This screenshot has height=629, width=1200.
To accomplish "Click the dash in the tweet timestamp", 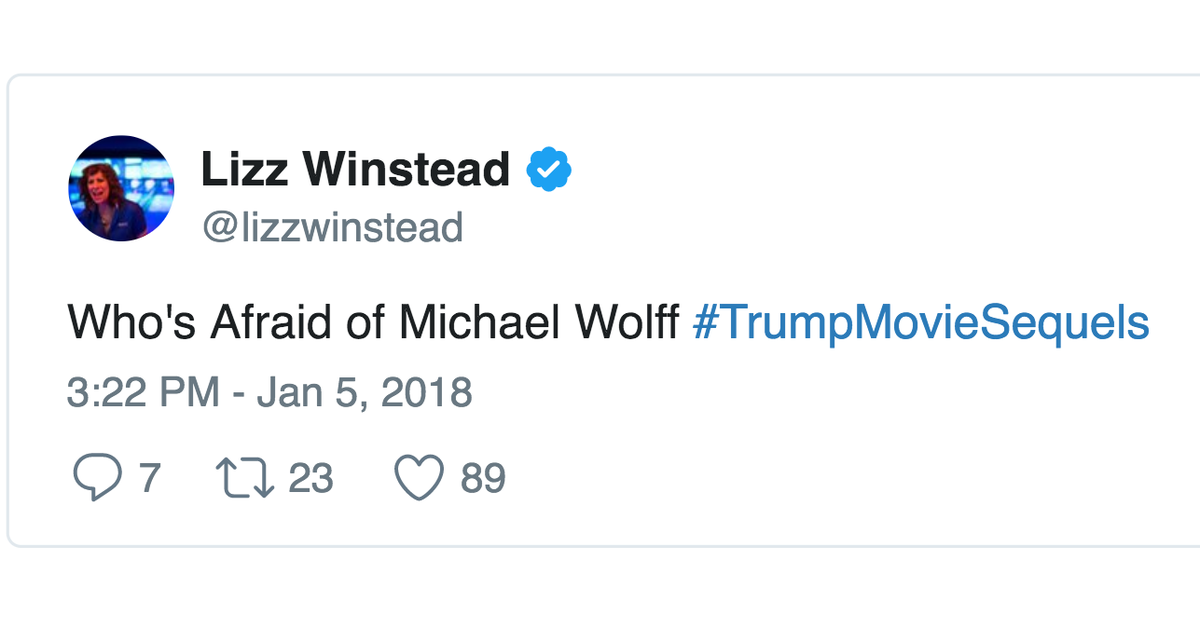I will point(239,393).
